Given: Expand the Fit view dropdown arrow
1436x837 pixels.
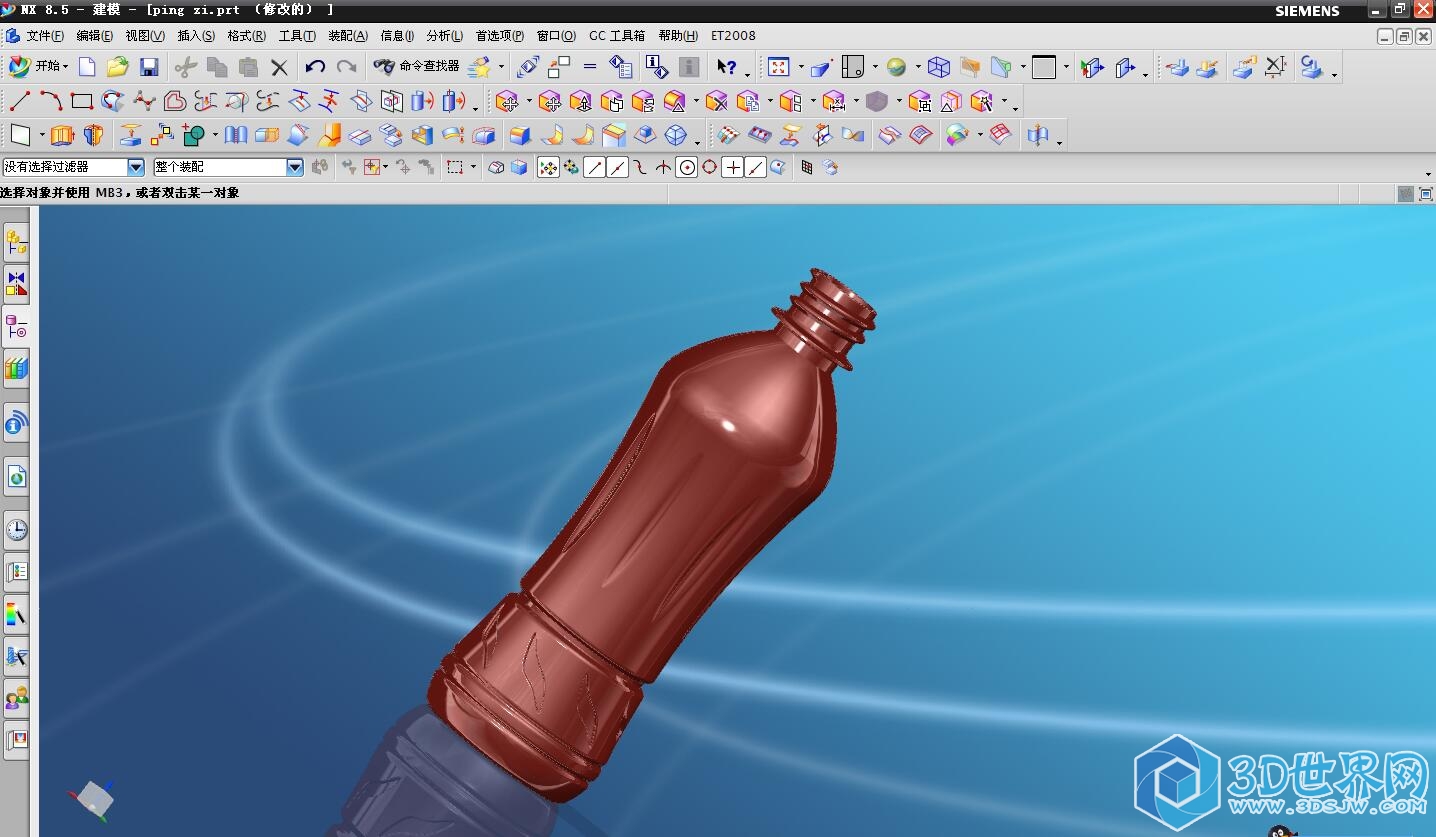Looking at the screenshot, I should 801,67.
